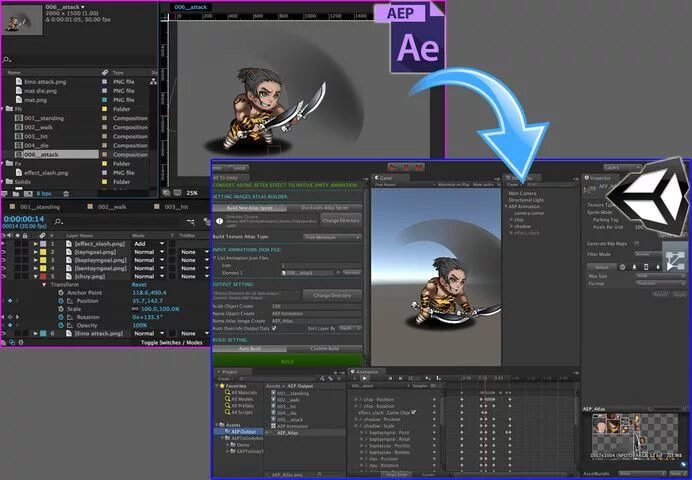Toggle Anchor Point stopwatch in After Effects

coord(61,292)
